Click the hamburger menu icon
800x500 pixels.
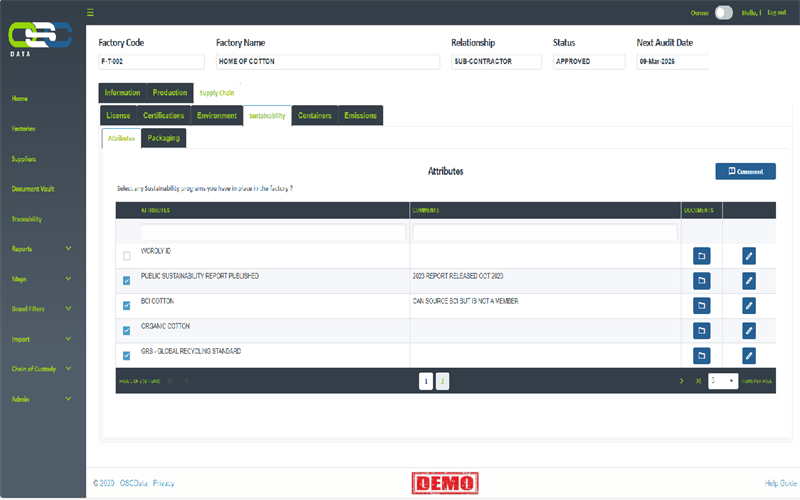pyautogui.click(x=90, y=12)
